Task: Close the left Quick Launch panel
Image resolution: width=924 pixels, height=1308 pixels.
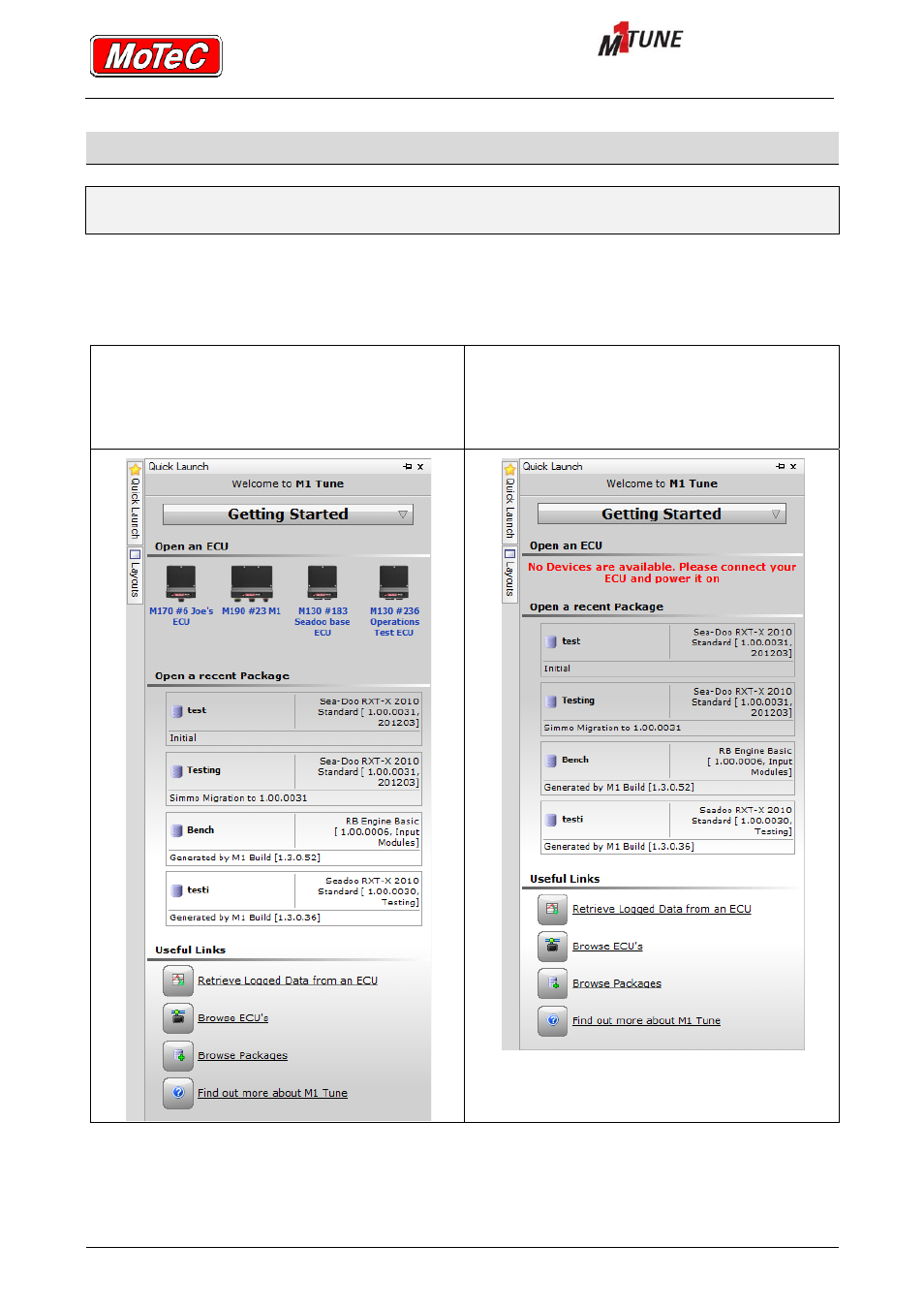Action: pos(420,467)
